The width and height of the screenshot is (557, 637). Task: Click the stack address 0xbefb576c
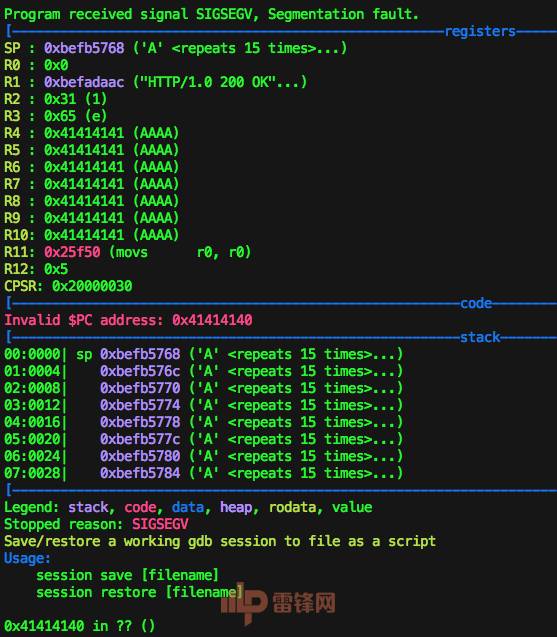pyautogui.click(x=140, y=371)
